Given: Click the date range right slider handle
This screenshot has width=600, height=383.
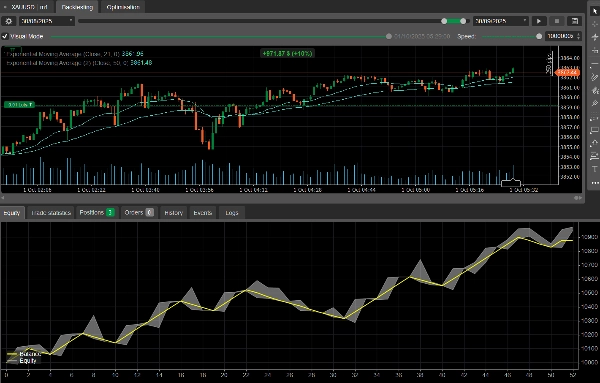Looking at the screenshot, I should 463,21.
